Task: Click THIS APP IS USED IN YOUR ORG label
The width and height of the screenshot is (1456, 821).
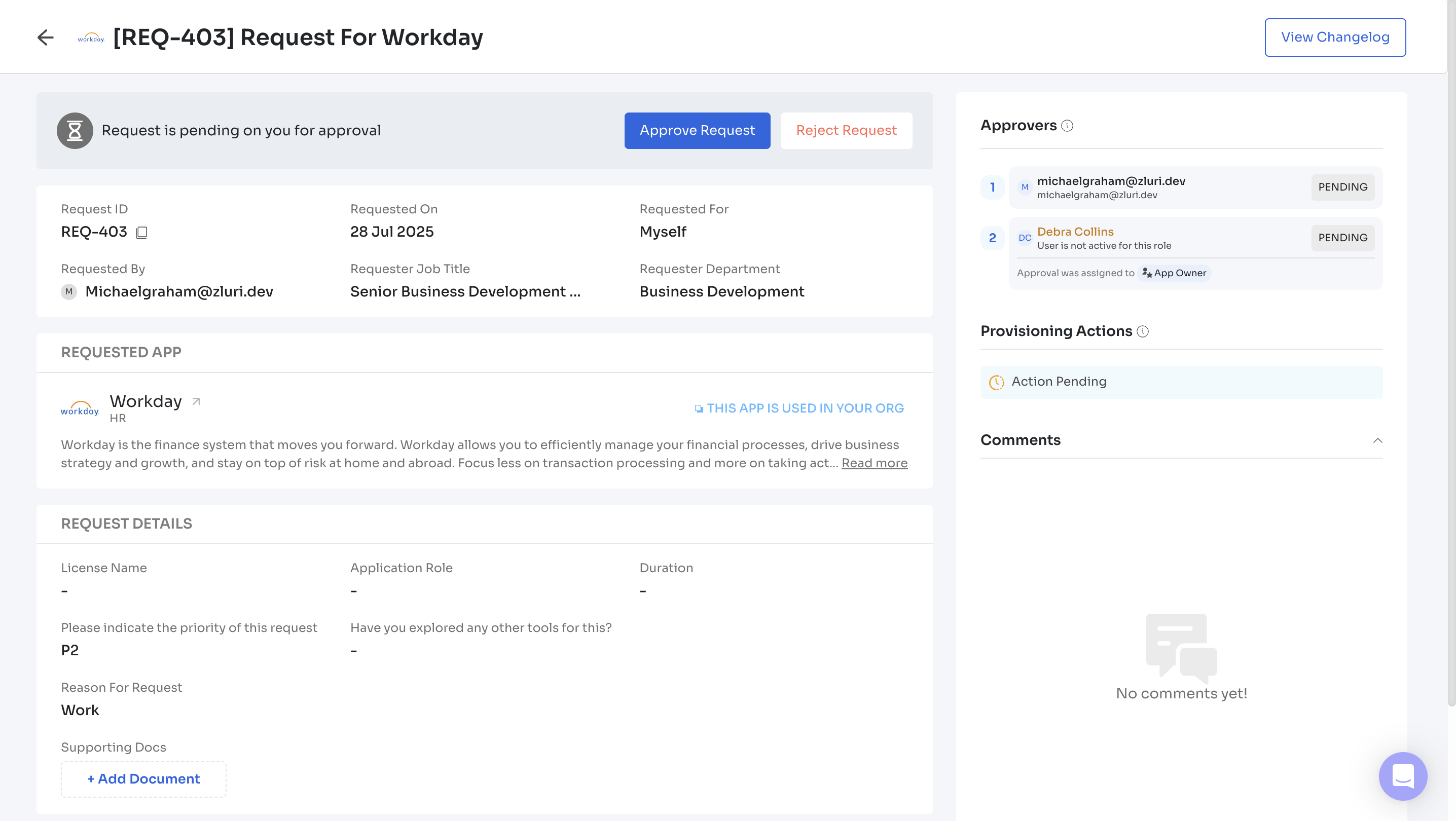Action: point(805,408)
